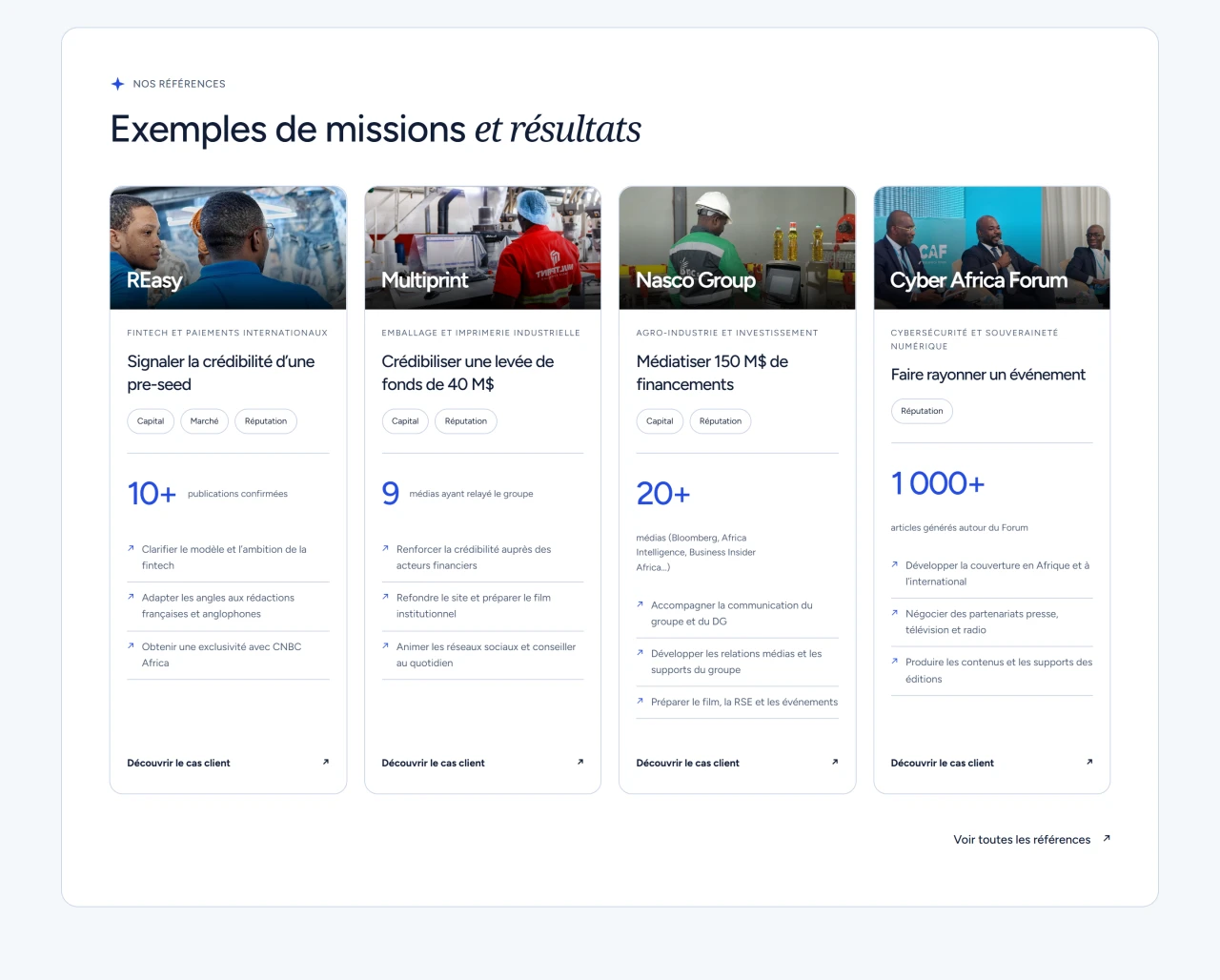Click the blue star icon beside Nos Références

tap(118, 84)
